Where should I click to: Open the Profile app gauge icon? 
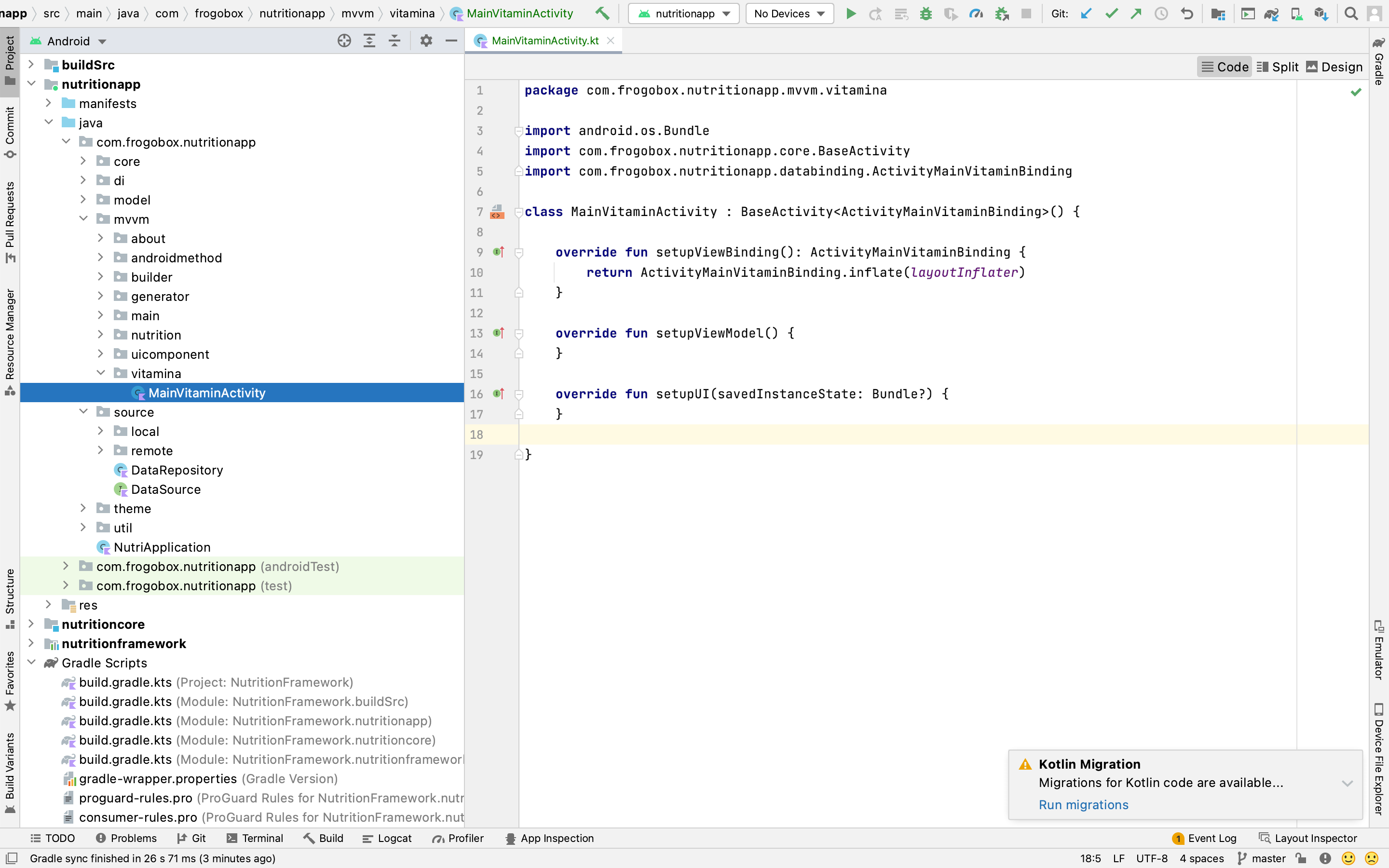[x=976, y=13]
